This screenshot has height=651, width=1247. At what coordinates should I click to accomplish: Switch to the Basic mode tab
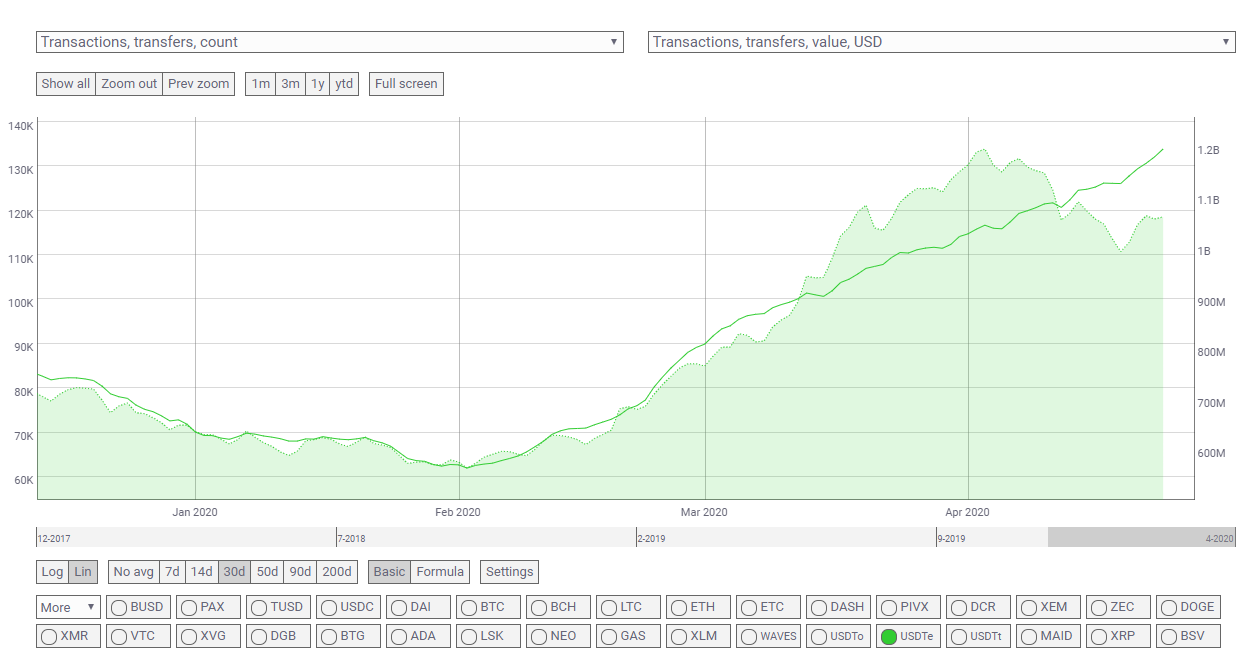pyautogui.click(x=390, y=572)
